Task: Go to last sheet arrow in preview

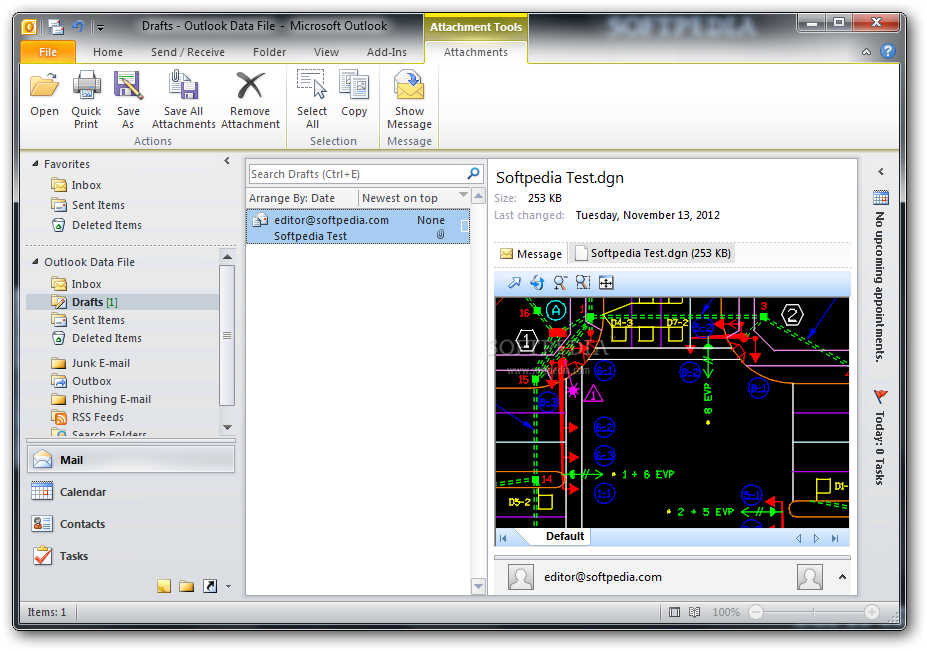Action: click(x=835, y=538)
